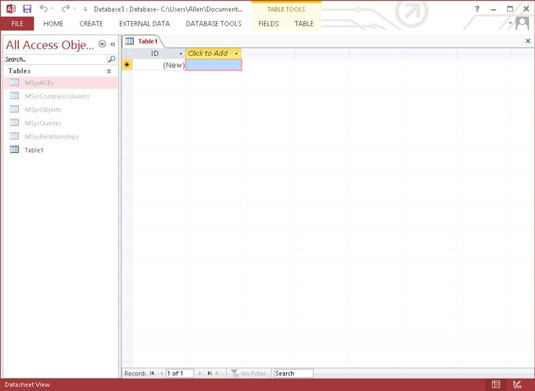535x391 pixels.
Task: Save the database with the floppy disk icon
Action: coord(27,9)
